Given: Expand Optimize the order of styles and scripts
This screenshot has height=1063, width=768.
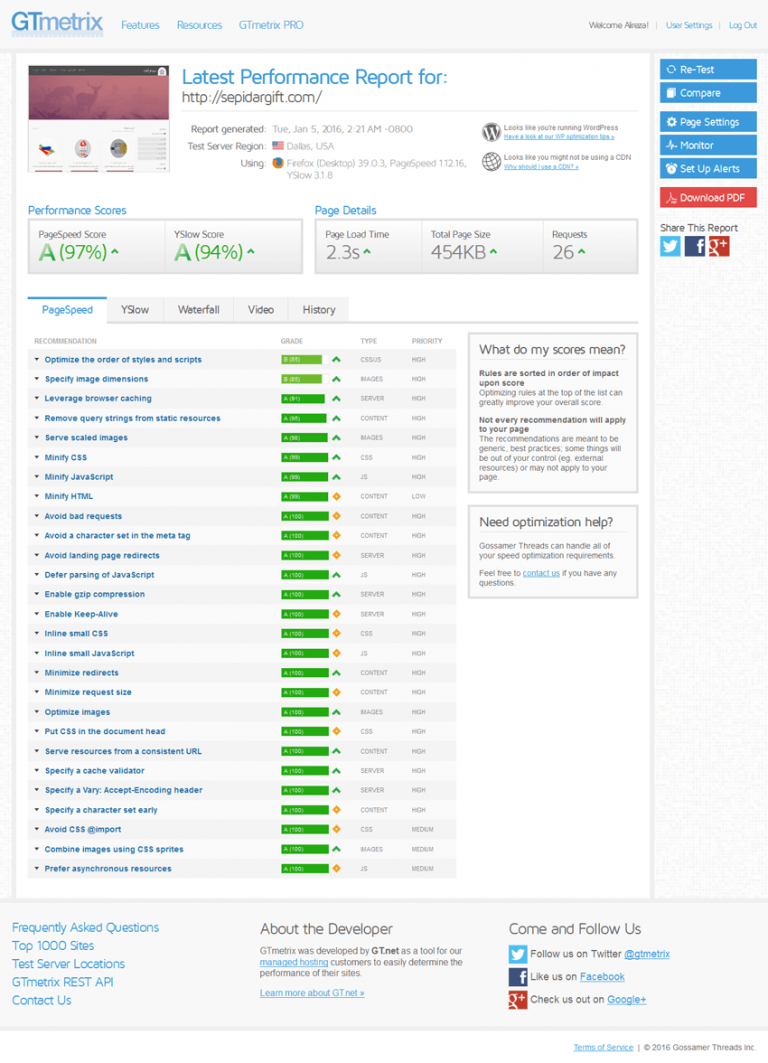Looking at the screenshot, I should (x=123, y=360).
